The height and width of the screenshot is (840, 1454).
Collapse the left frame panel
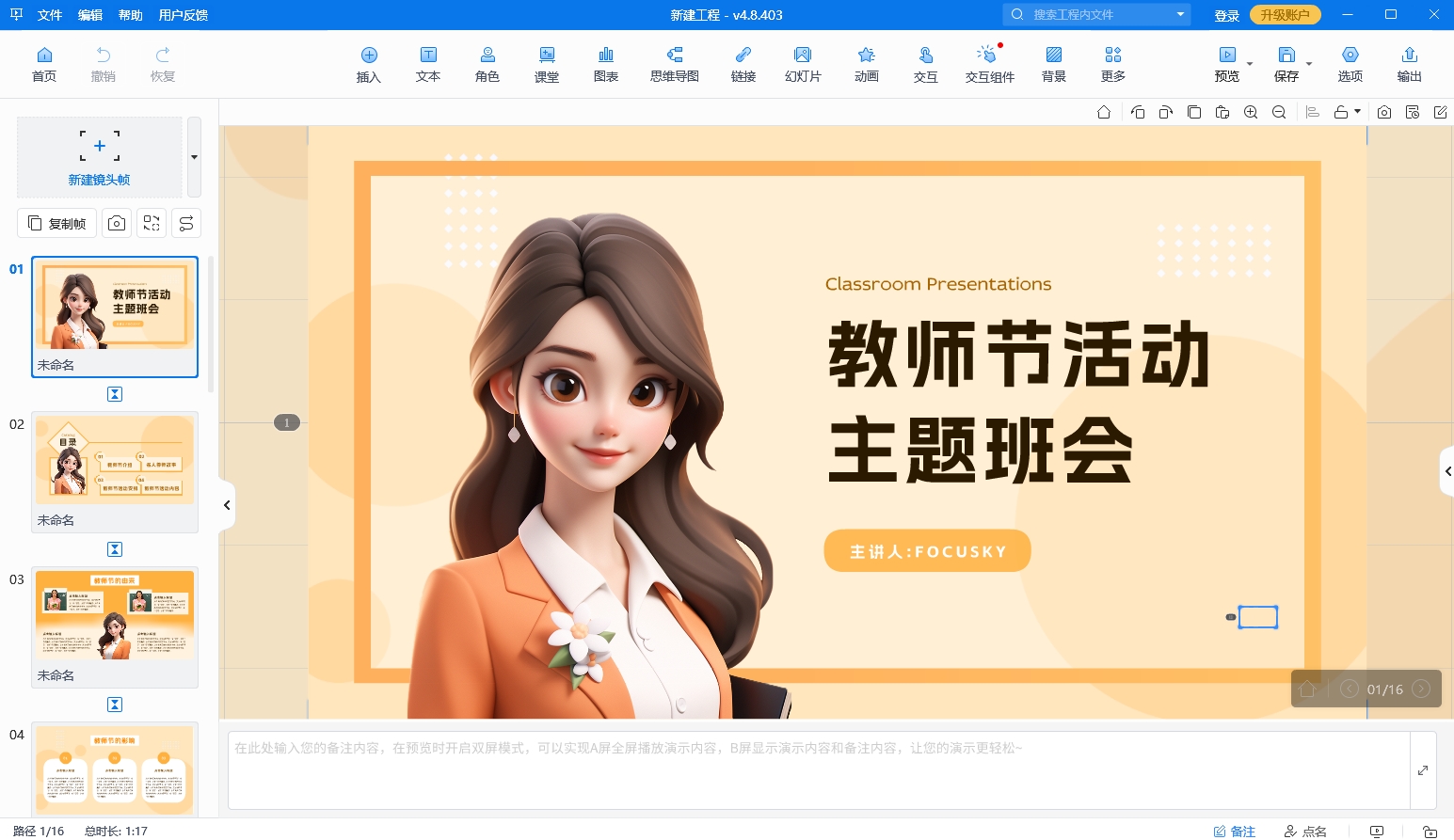pyautogui.click(x=227, y=505)
